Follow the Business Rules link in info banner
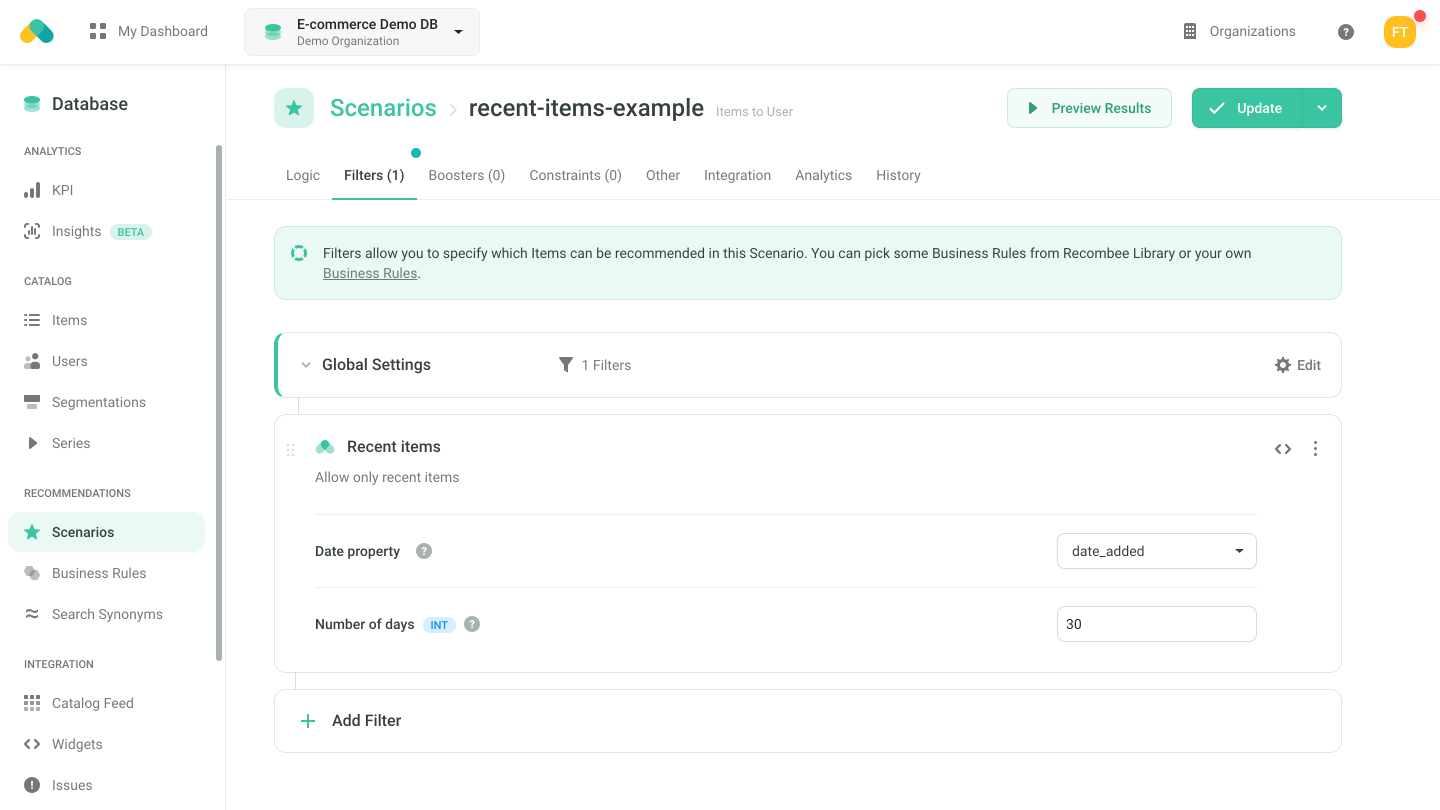Viewport: 1440px width, 810px height. 370,273
